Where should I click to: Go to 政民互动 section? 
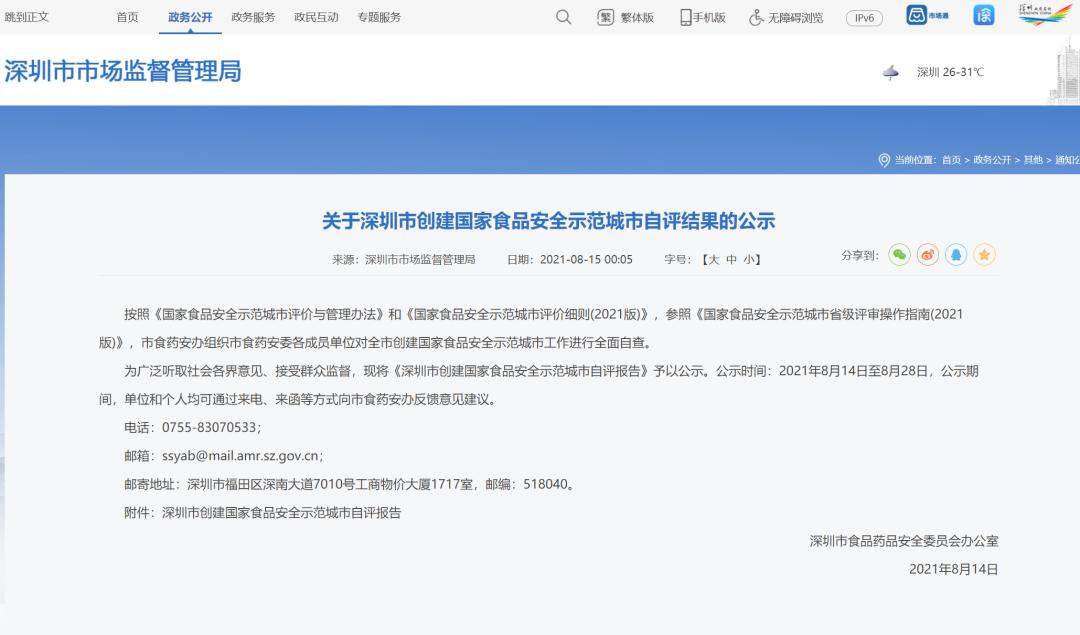[316, 17]
